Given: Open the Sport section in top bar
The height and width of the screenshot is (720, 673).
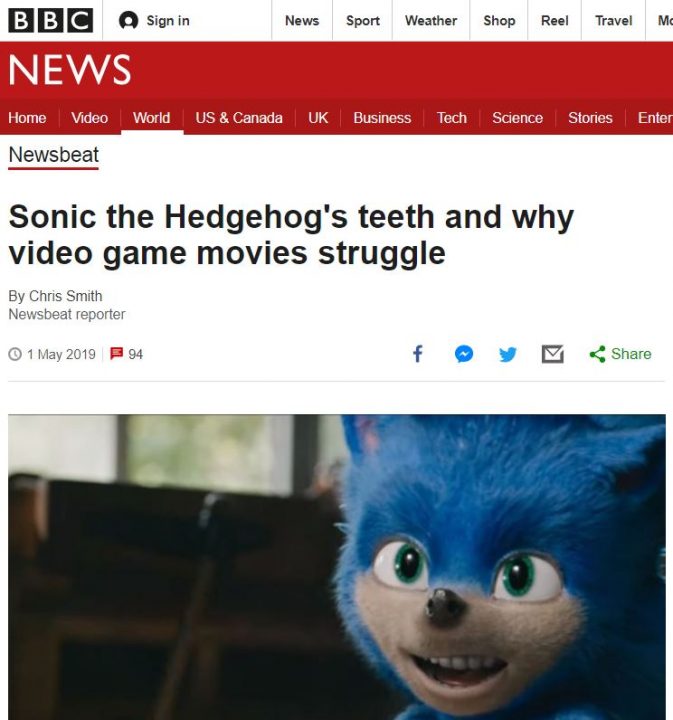Looking at the screenshot, I should (363, 21).
